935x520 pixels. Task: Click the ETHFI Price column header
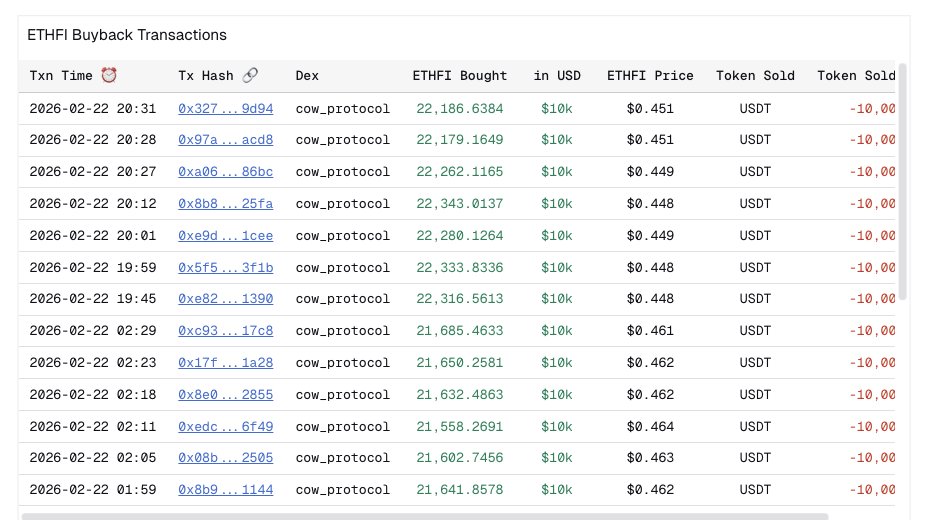650,76
